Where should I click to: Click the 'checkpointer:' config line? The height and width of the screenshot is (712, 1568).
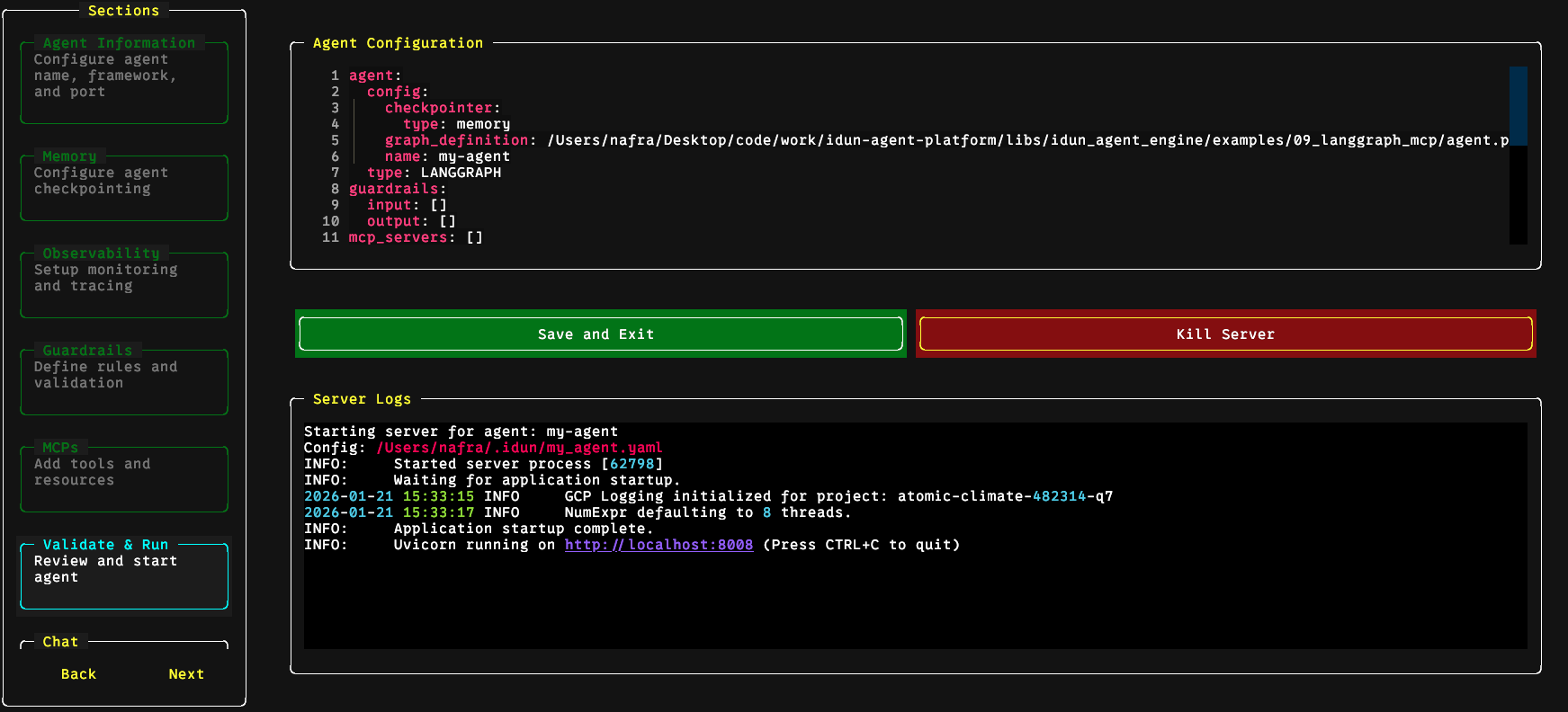click(x=443, y=108)
